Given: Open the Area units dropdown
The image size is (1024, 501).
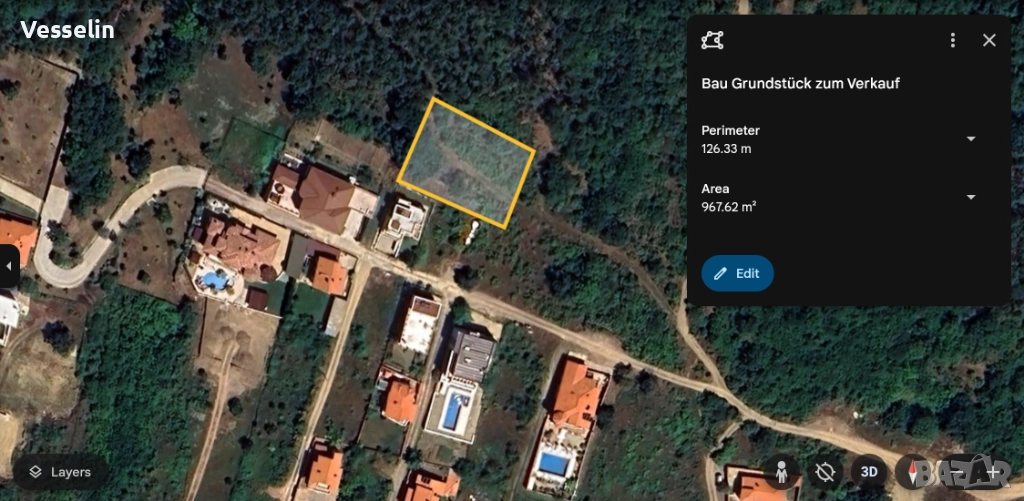Looking at the screenshot, I should [971, 197].
